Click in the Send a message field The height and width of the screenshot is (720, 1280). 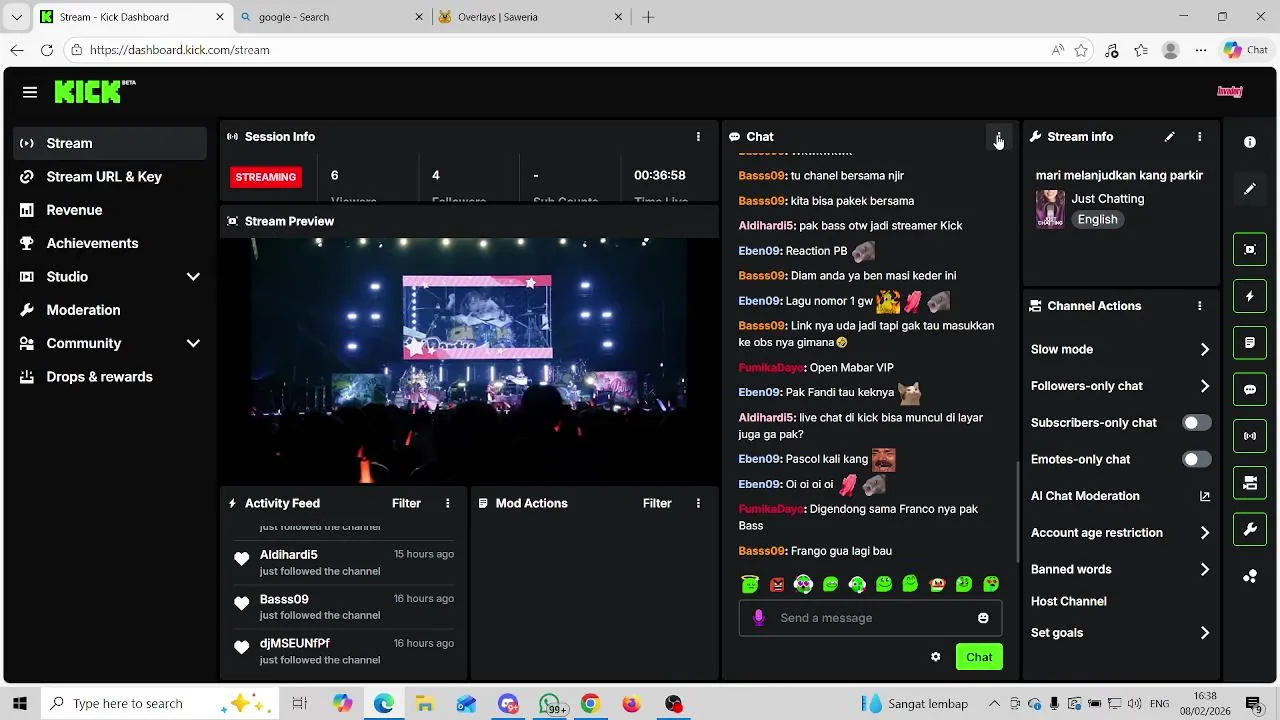tap(871, 618)
